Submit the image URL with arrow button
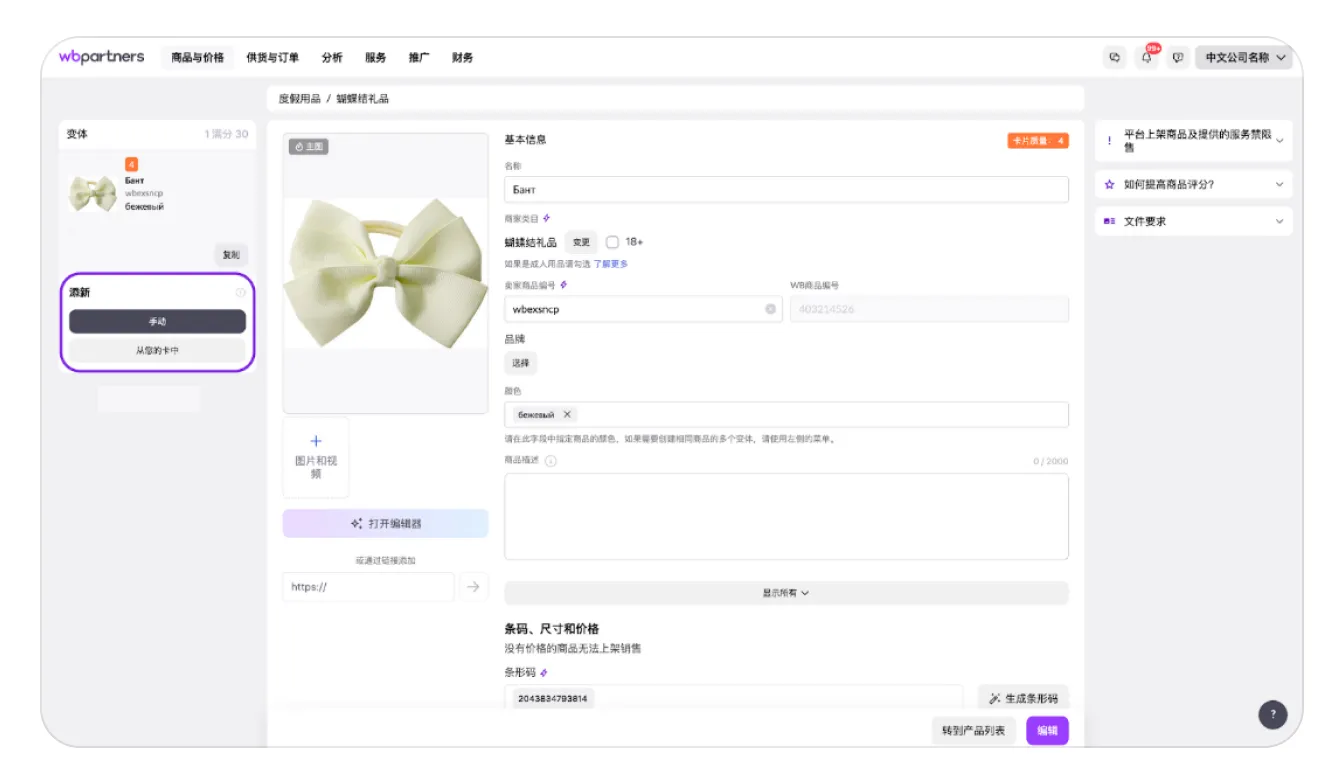The height and width of the screenshot is (784, 1344). (x=473, y=587)
